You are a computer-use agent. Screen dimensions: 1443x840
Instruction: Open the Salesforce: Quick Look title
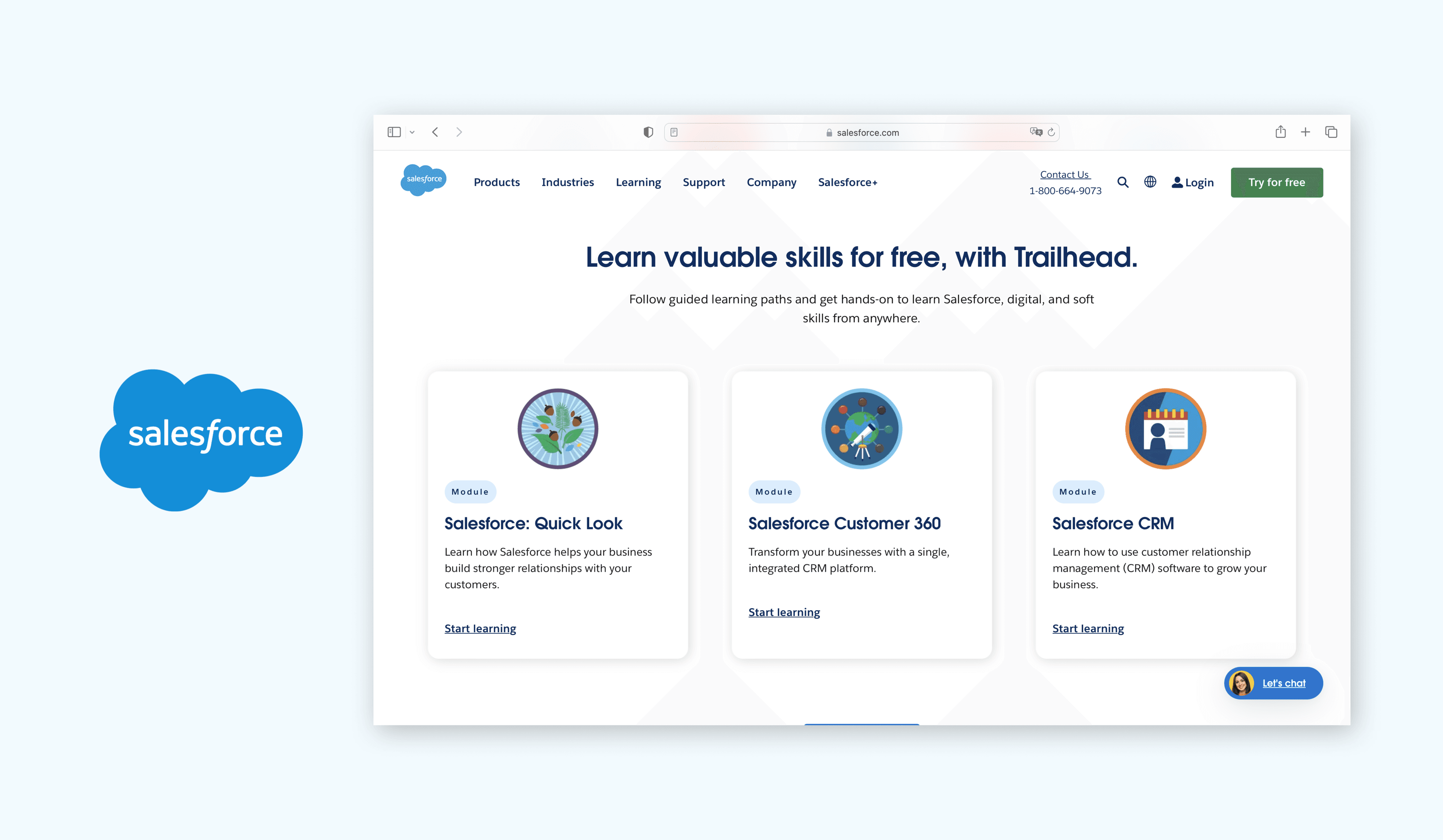[533, 523]
